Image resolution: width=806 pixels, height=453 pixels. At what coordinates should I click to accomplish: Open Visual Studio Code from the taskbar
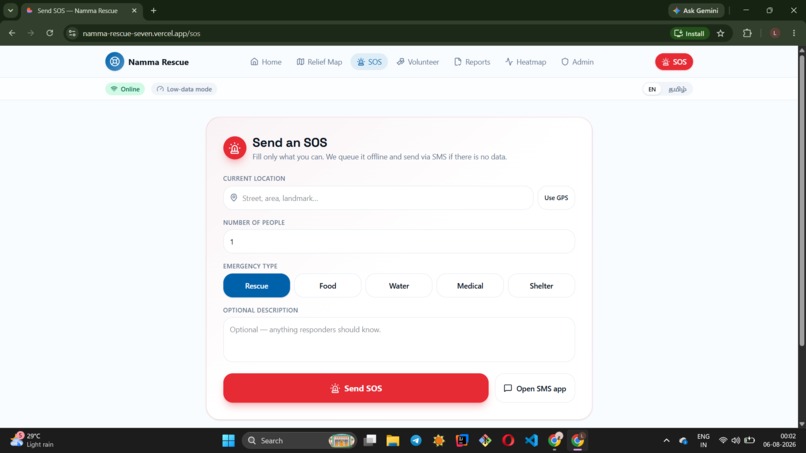point(531,441)
